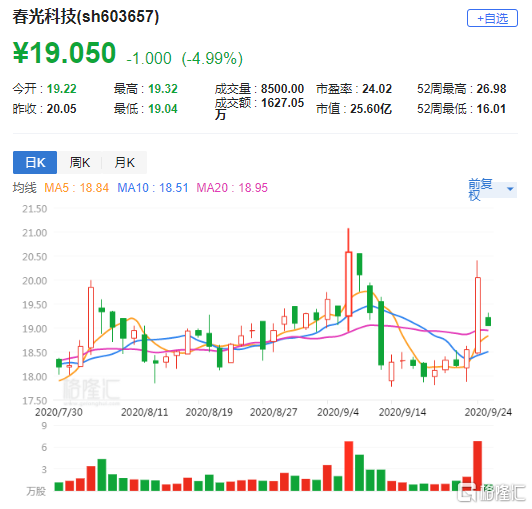Image resolution: width=532 pixels, height=509 pixels.
Task: Click the MA10 : 18.51 indicator label
Action: (x=153, y=188)
